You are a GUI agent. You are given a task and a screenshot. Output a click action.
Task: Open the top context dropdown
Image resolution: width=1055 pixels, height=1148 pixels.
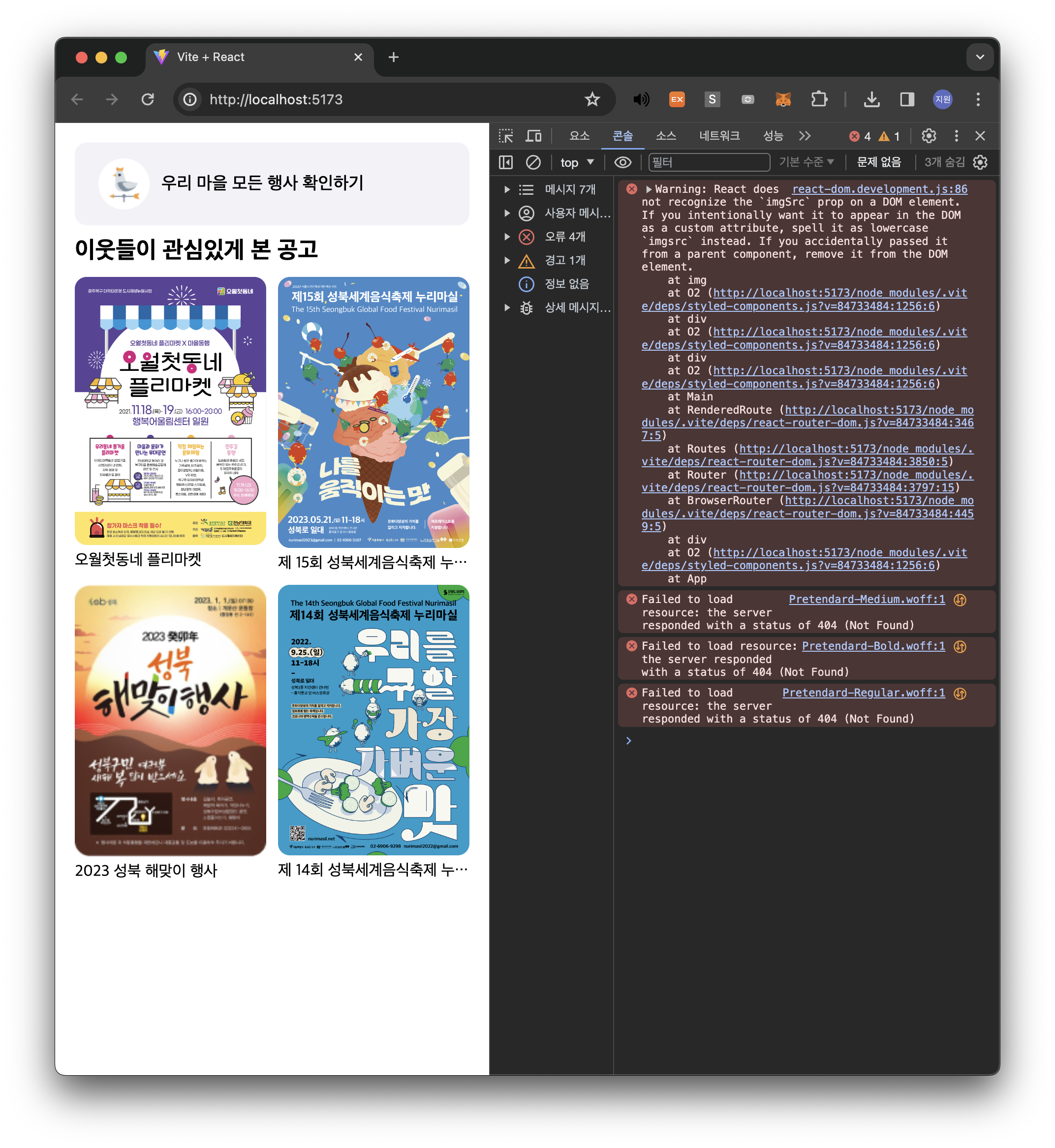pyautogui.click(x=577, y=163)
